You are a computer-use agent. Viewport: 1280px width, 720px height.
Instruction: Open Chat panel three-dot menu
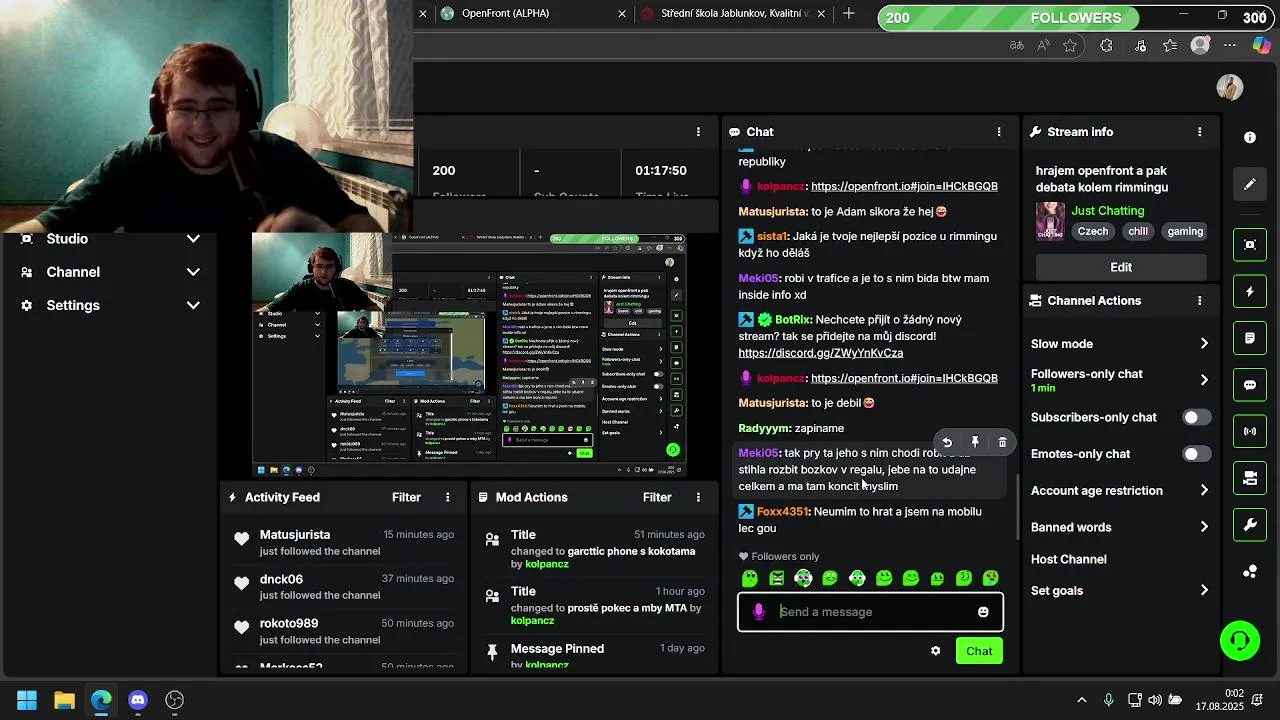998,132
